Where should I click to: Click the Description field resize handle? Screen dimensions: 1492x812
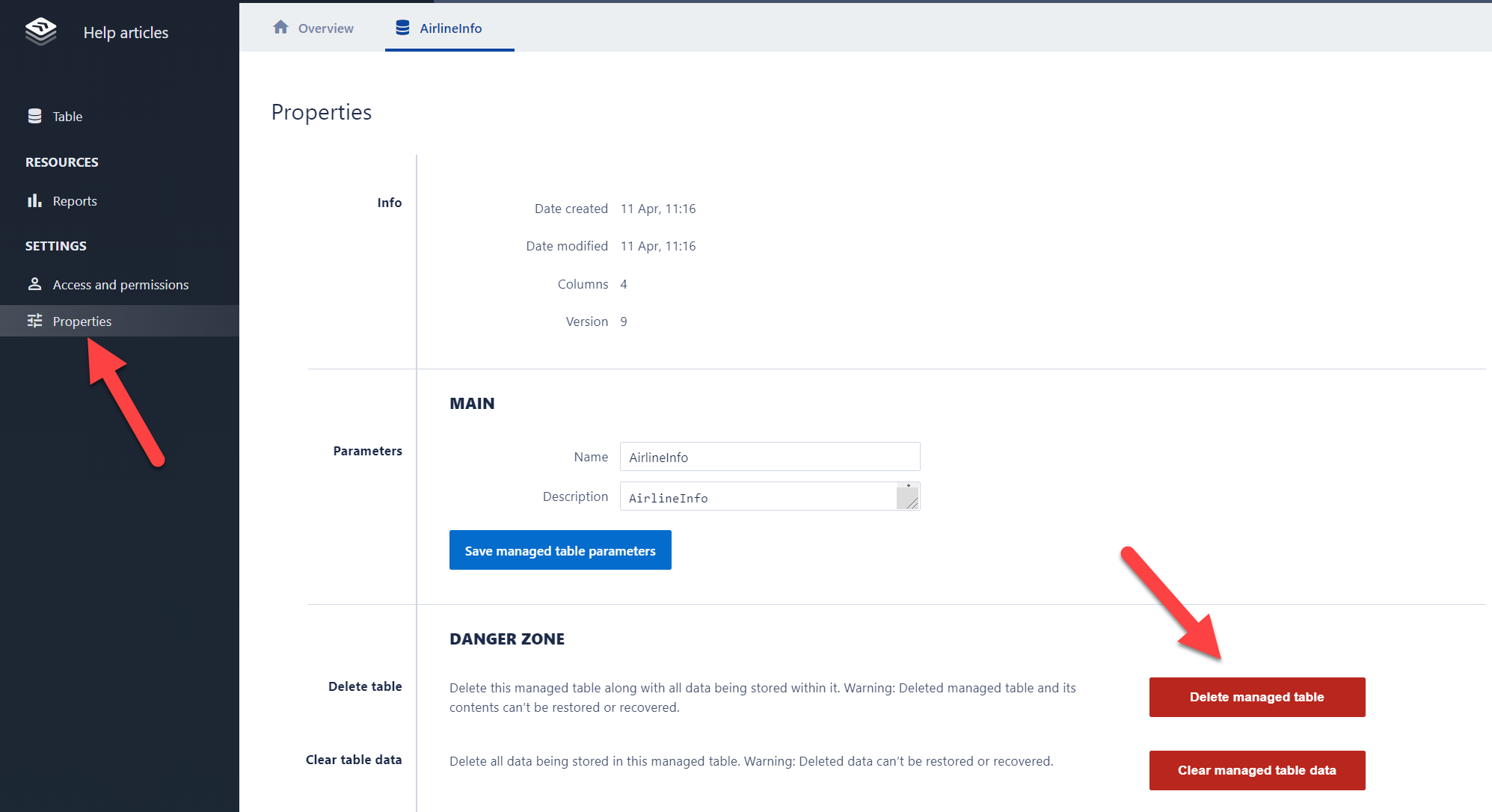(x=912, y=502)
